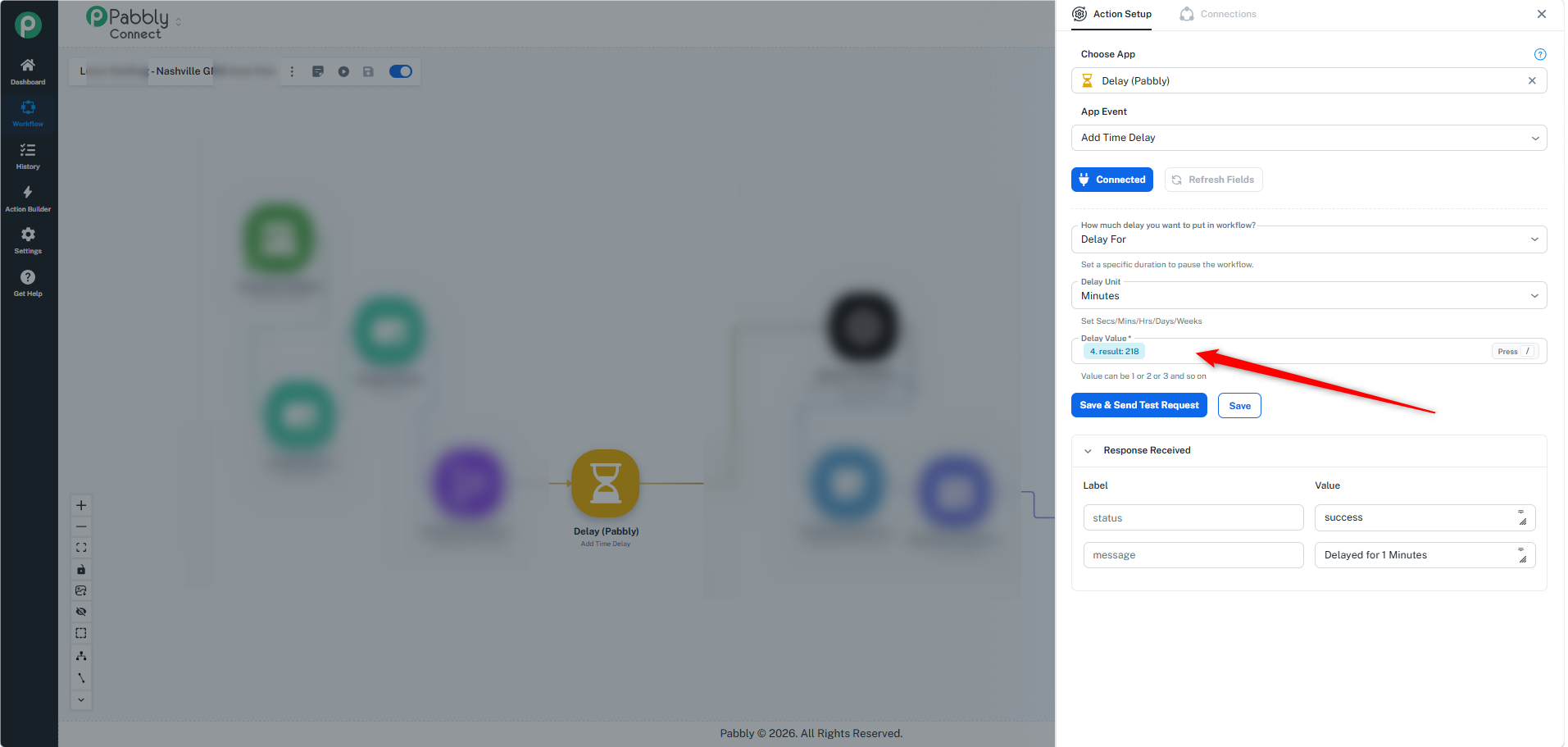Fit the workflow to view

[x=81, y=548]
